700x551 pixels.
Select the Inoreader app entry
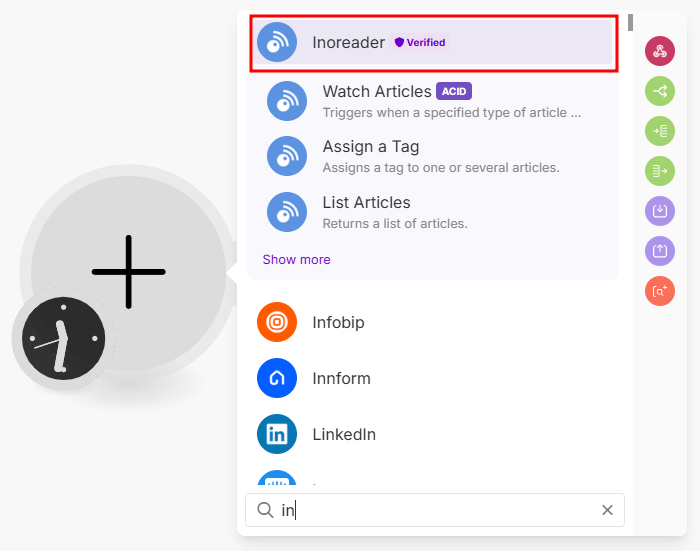click(433, 43)
